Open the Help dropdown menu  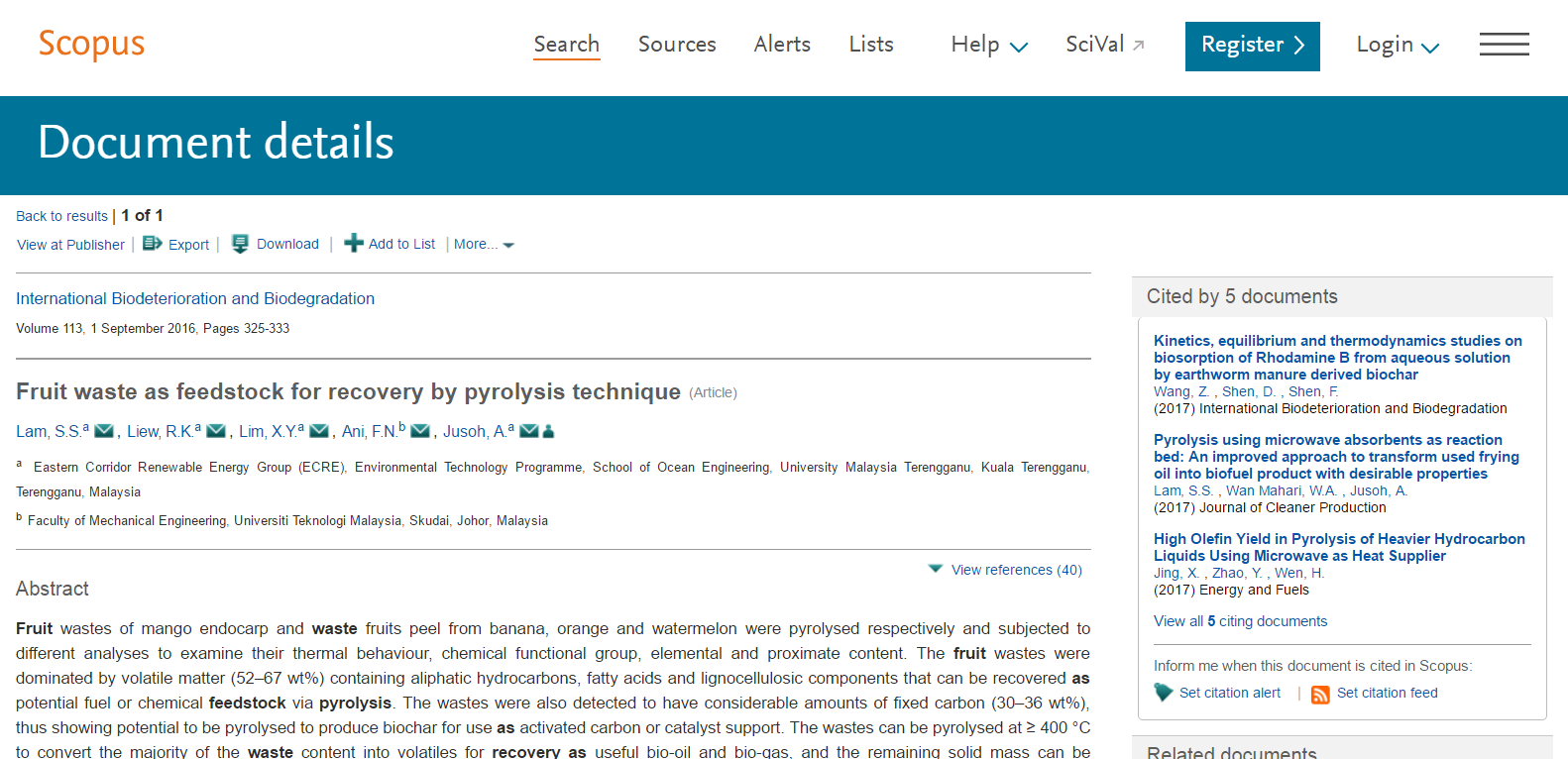coord(988,45)
